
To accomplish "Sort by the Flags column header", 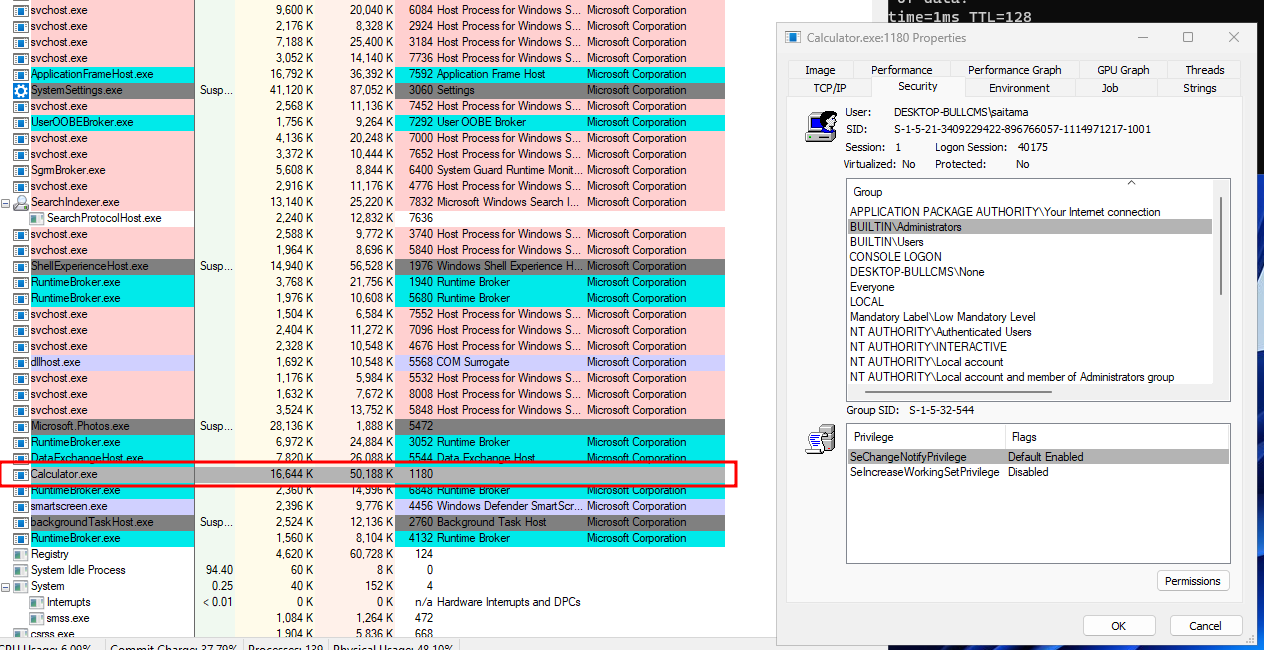I will (1116, 437).
